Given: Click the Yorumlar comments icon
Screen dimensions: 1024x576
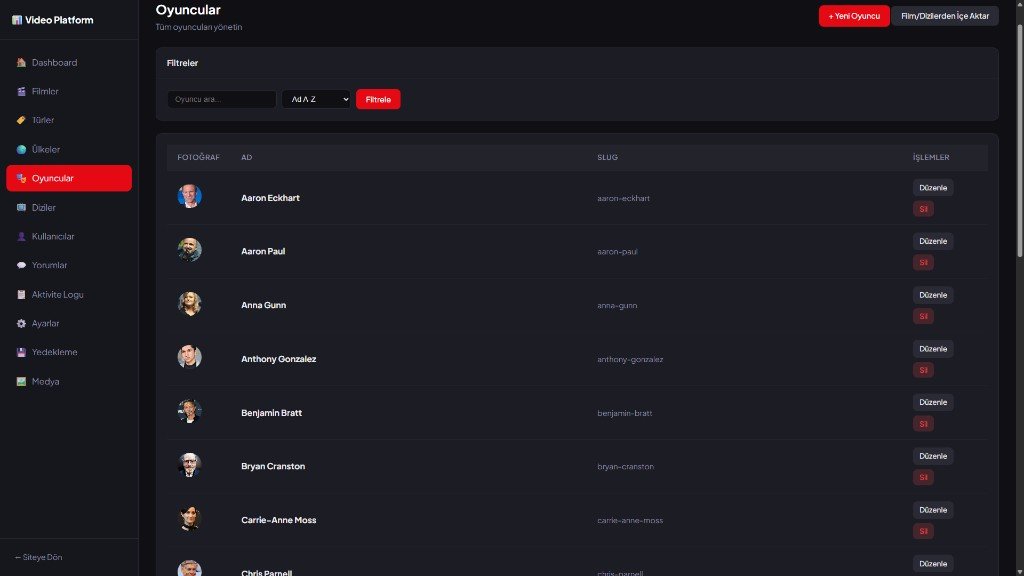Looking at the screenshot, I should pyautogui.click(x=21, y=265).
